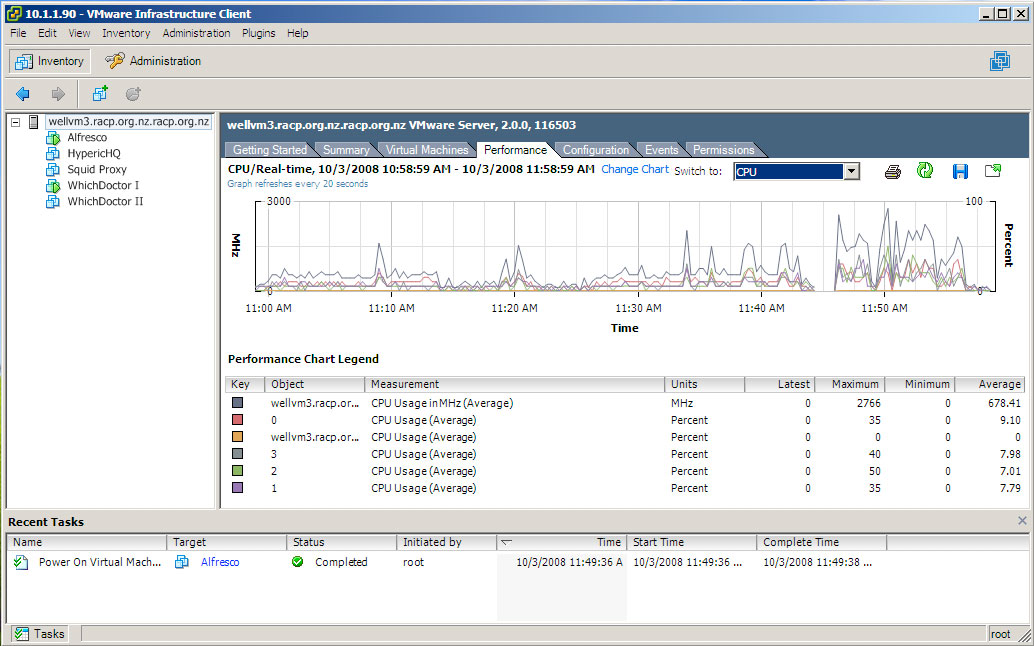Click the grey key swatch for object 3
1034x646 pixels.
tap(237, 454)
